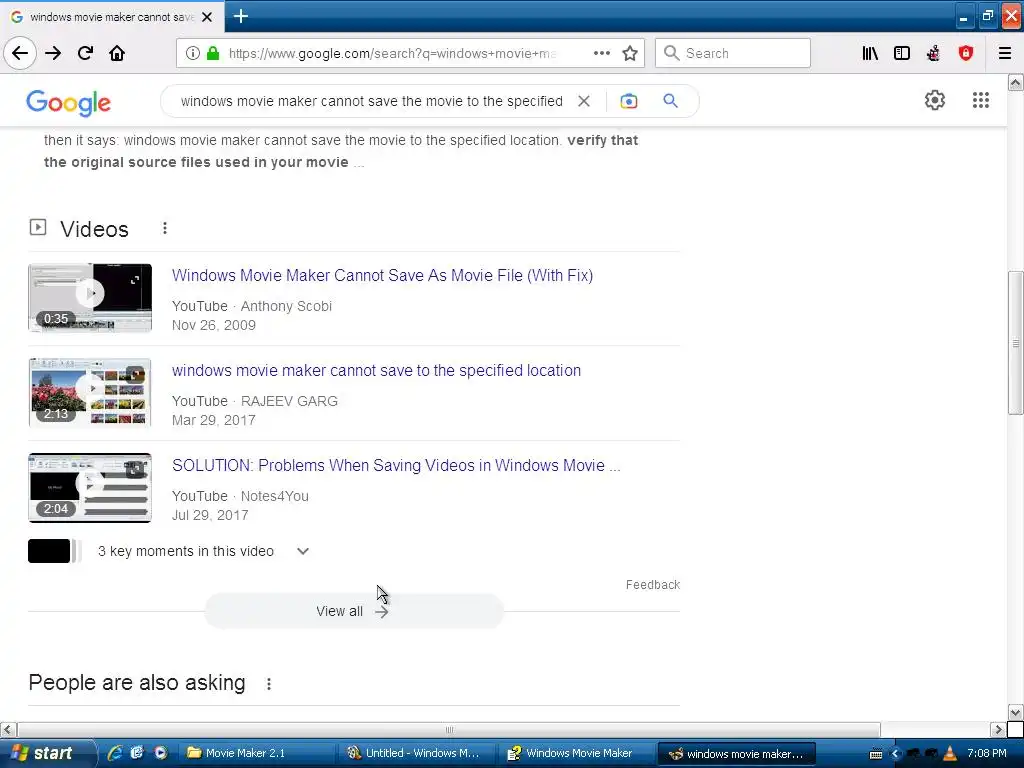
Task: Open People are also asking options menu
Action: pyautogui.click(x=268, y=684)
